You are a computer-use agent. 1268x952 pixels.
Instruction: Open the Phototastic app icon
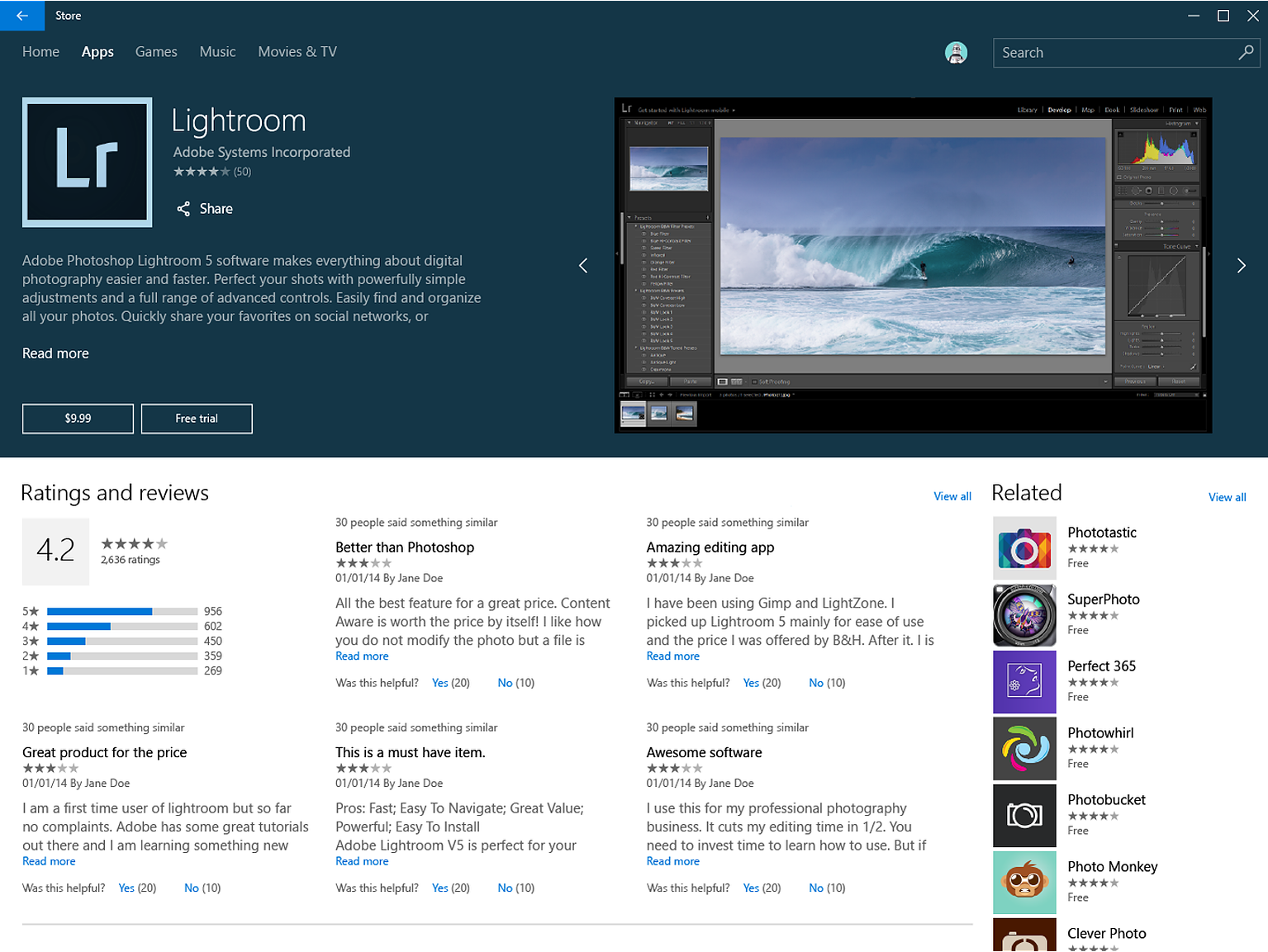(1024, 548)
